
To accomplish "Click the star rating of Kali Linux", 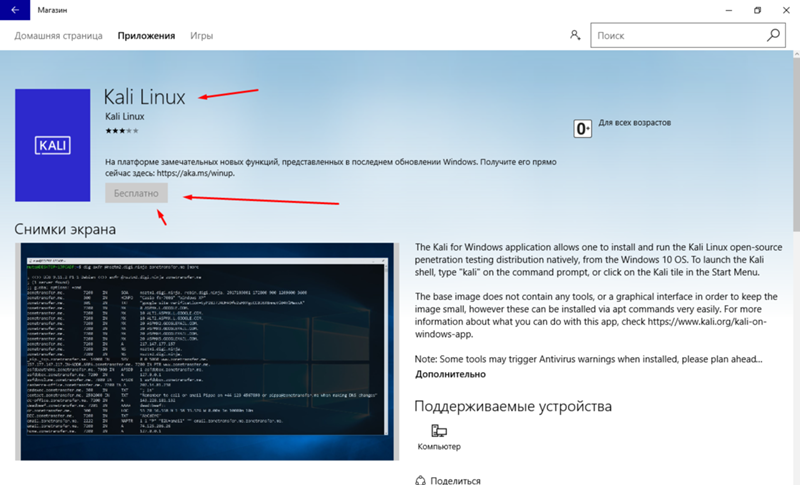I will pyautogui.click(x=121, y=131).
